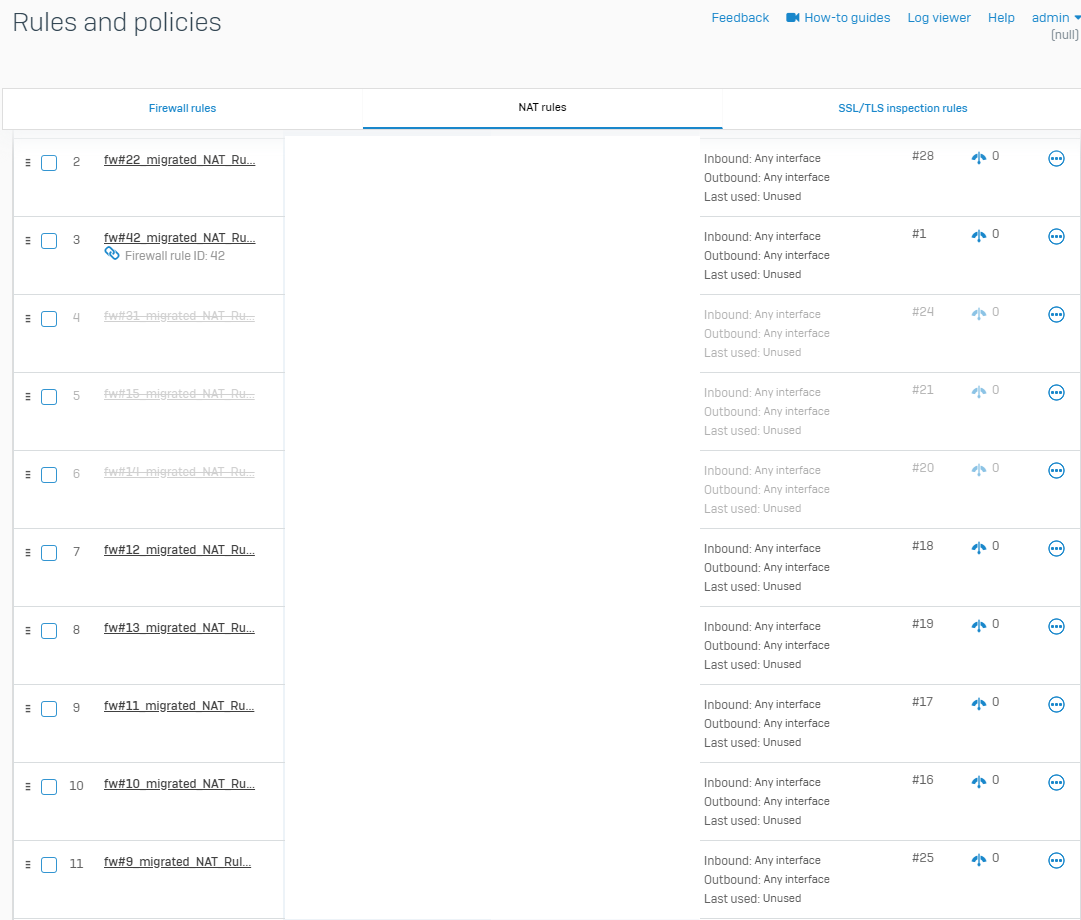Click the usage counter icon for rule 8
1081x920 pixels.
click(979, 626)
